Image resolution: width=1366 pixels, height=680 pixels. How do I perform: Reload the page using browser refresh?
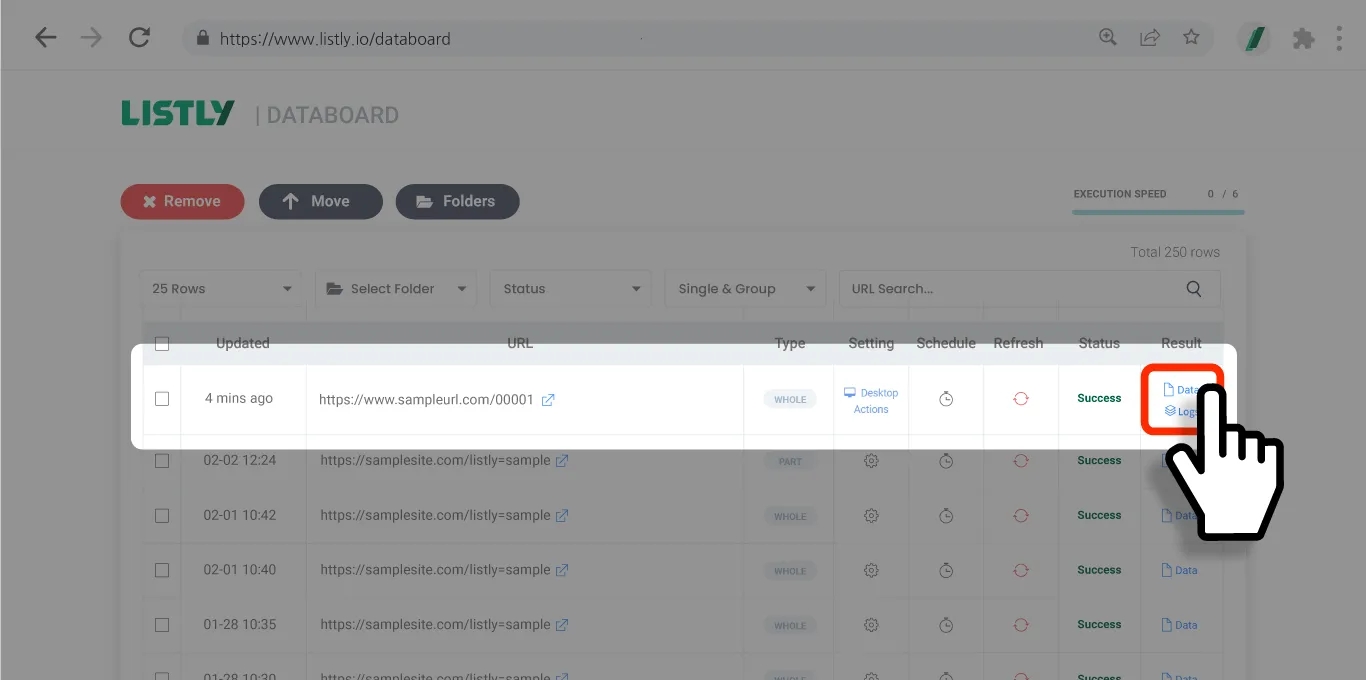tap(139, 38)
